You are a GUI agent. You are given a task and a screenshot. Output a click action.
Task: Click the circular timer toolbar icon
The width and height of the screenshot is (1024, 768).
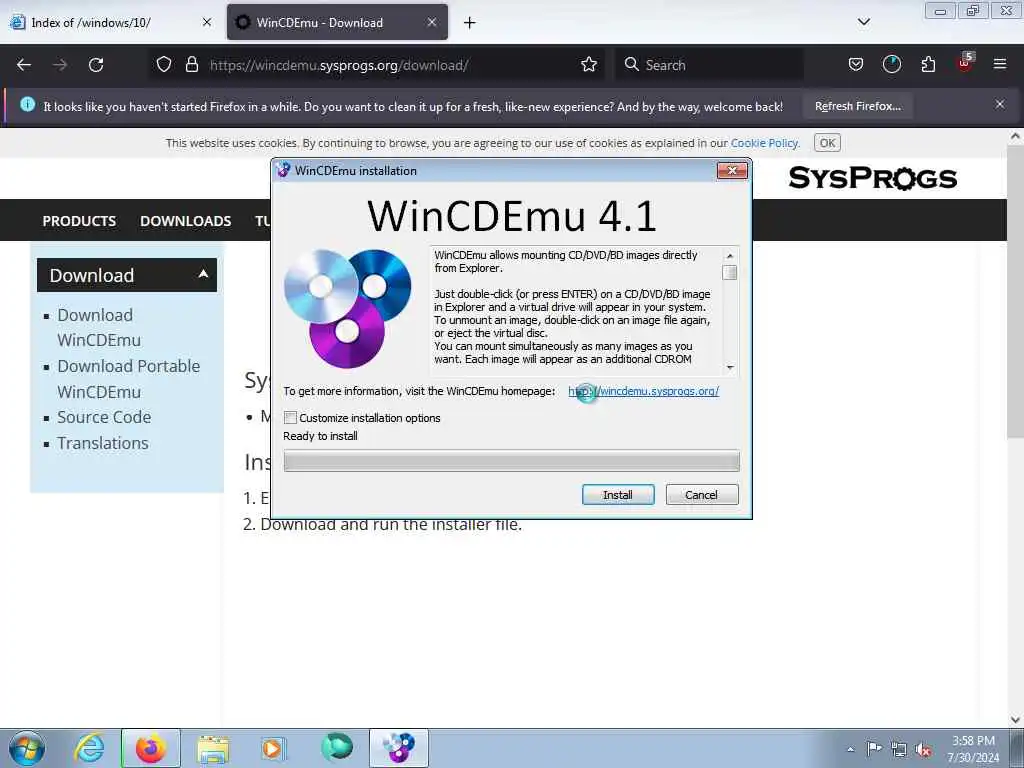point(891,65)
